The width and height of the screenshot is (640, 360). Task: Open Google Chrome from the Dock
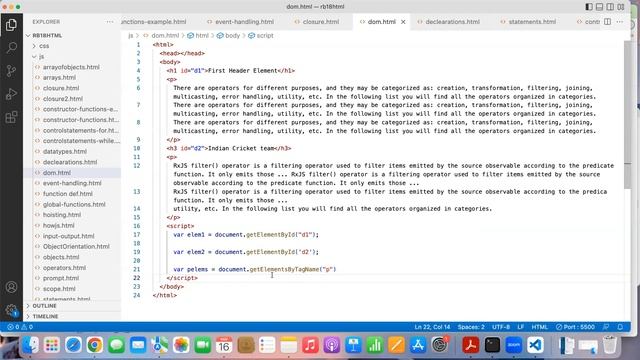pyautogui.click(x=95, y=345)
